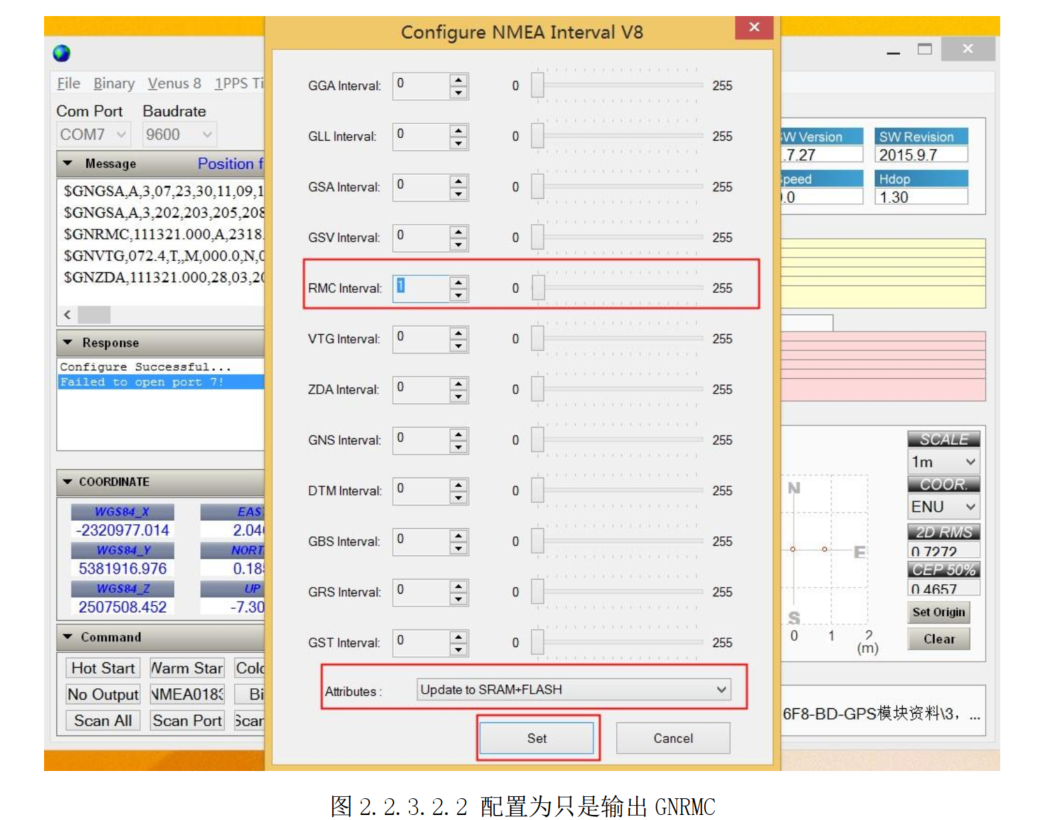Click the Scan All button
This screenshot has width=1047, height=820.
click(103, 721)
